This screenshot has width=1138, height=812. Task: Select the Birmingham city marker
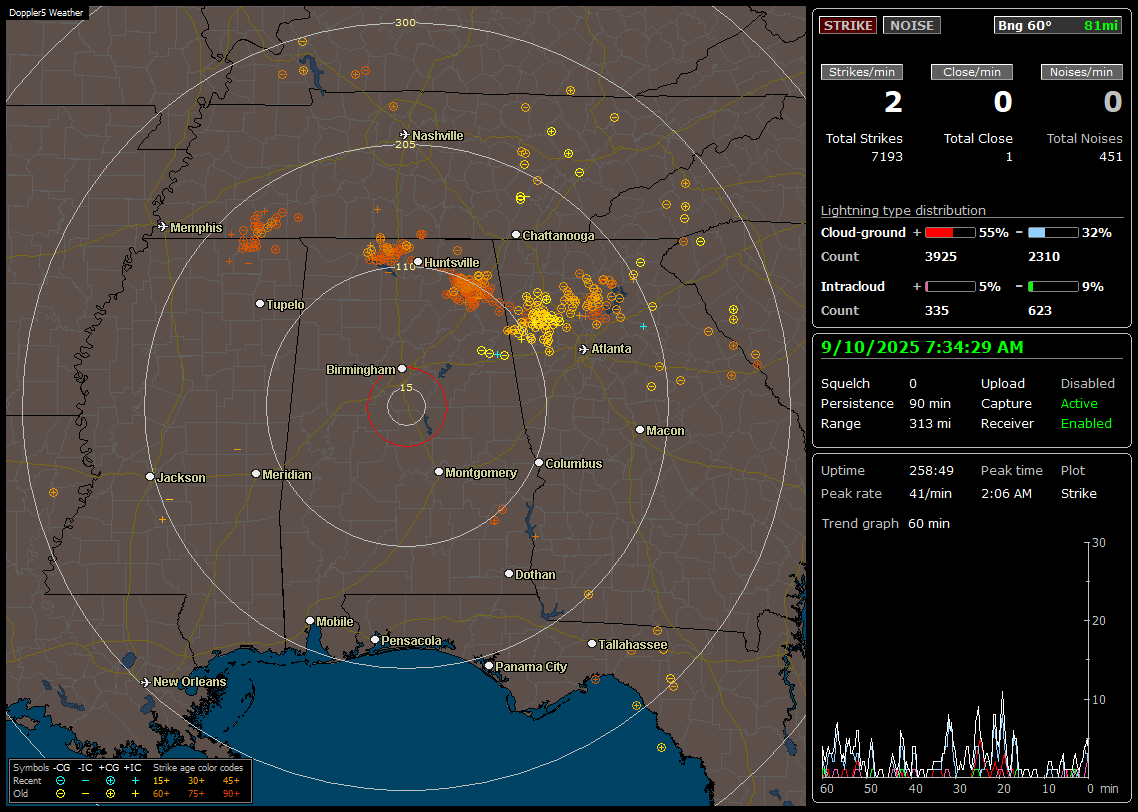click(402, 369)
